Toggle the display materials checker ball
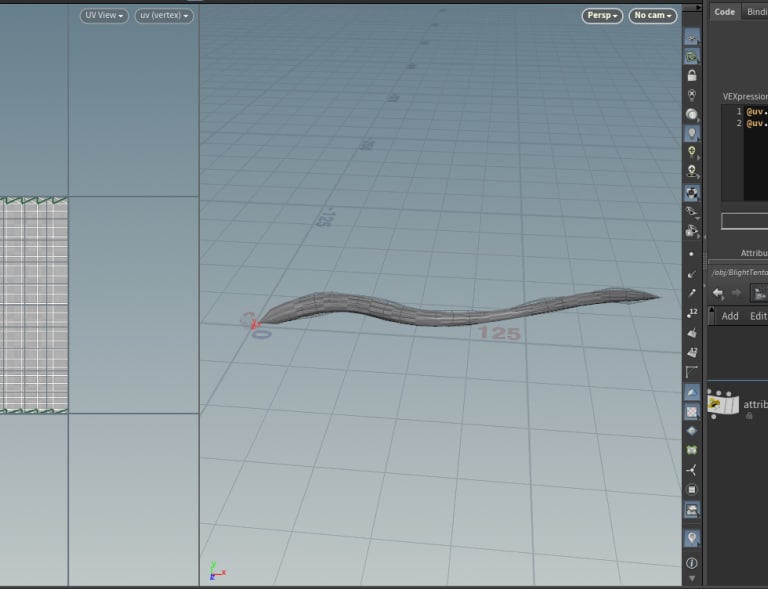Viewport: 768px width, 589px height. point(692,193)
